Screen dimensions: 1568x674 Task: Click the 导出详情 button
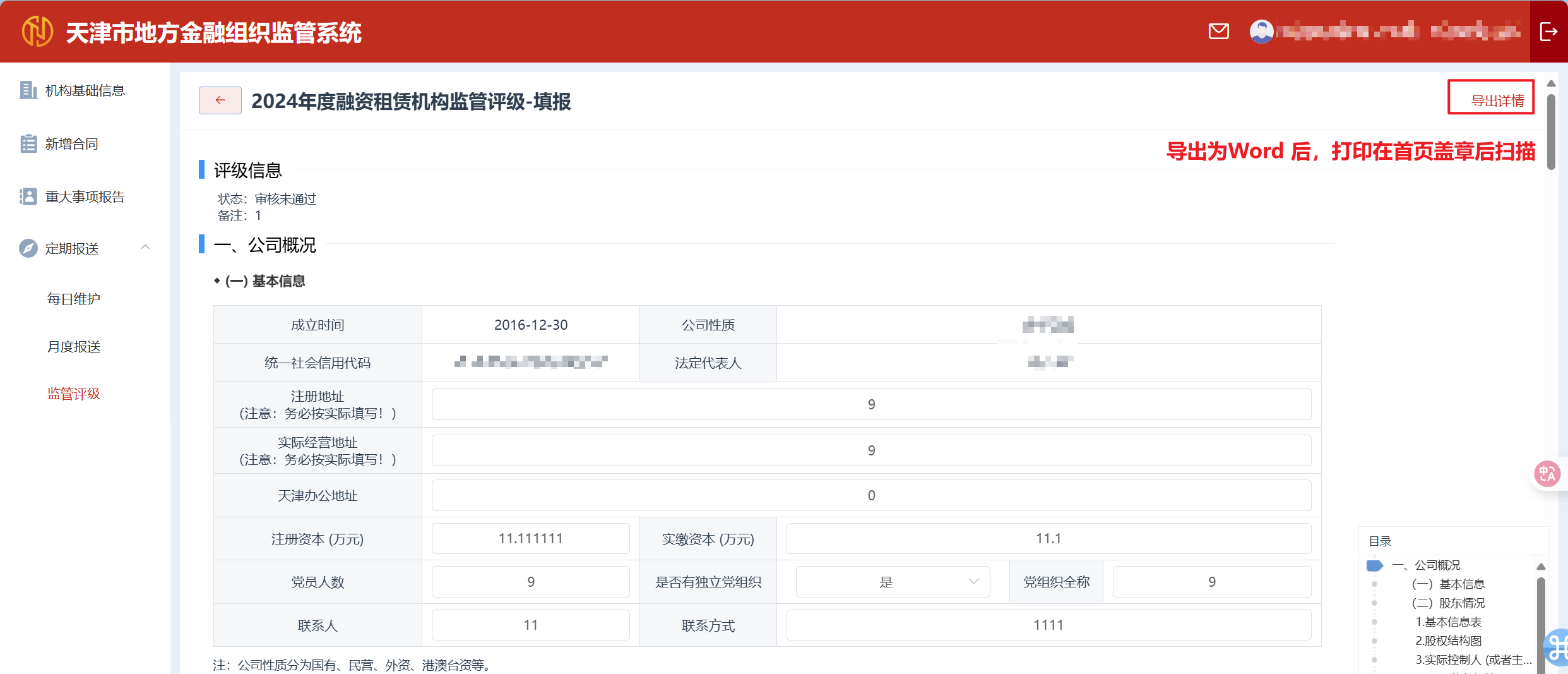[x=1490, y=100]
